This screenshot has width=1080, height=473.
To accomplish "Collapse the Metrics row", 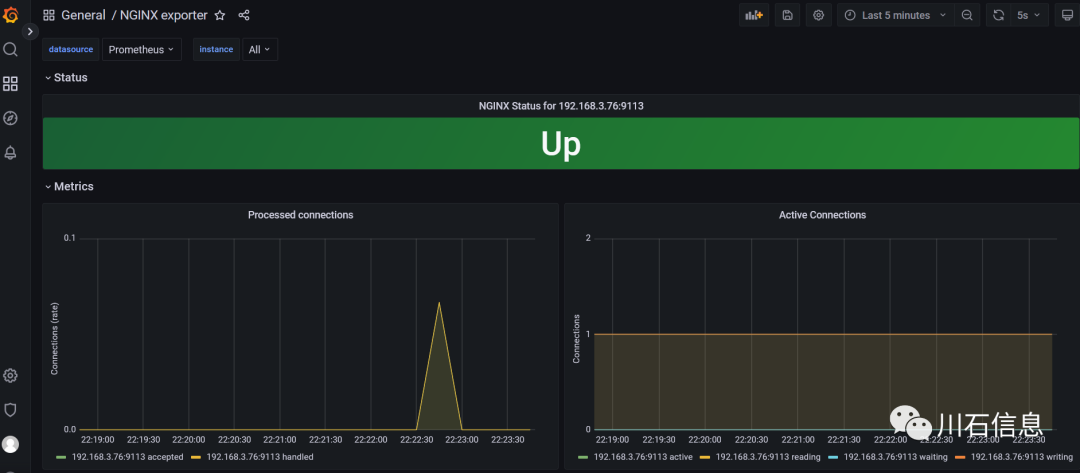I will coord(69,187).
